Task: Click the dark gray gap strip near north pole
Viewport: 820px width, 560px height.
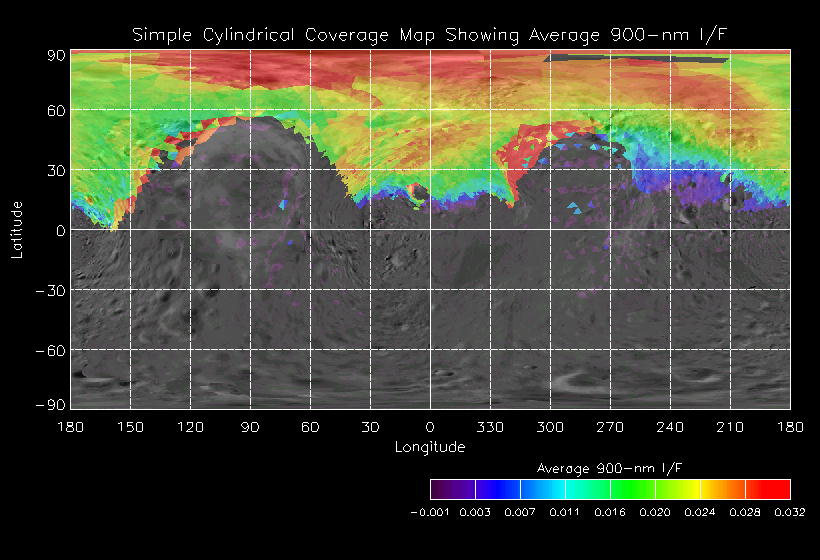Action: [x=636, y=58]
